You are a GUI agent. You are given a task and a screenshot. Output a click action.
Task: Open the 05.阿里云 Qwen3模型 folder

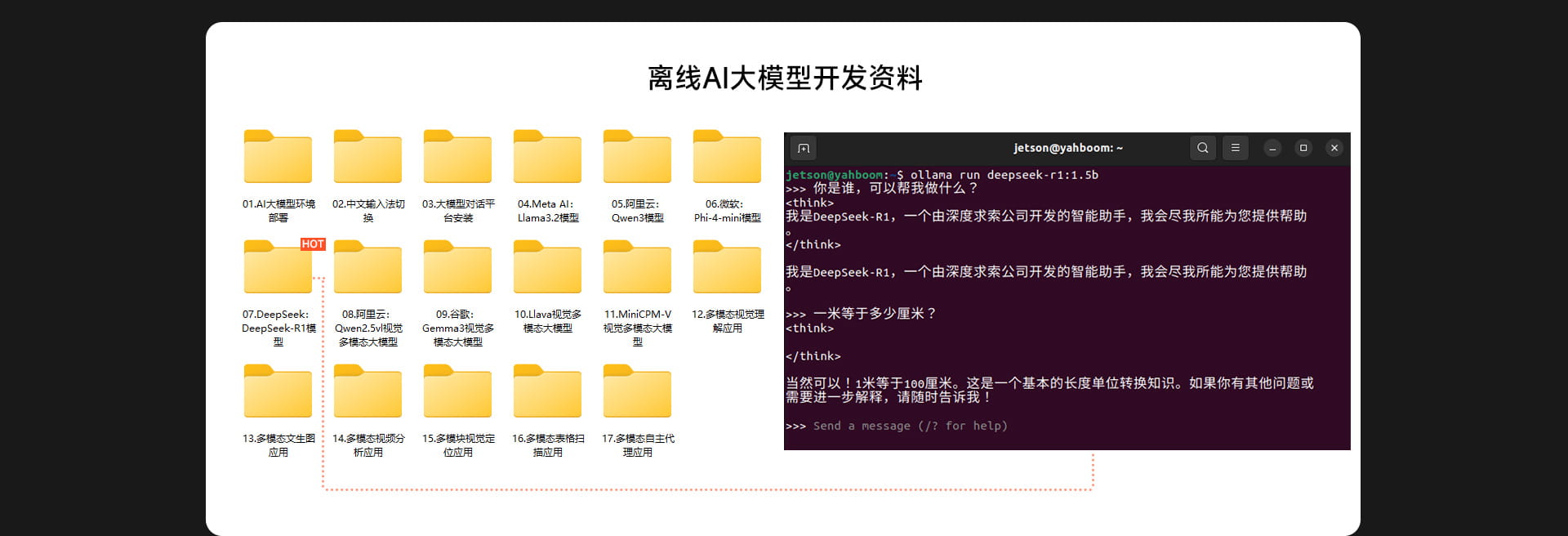point(637,157)
